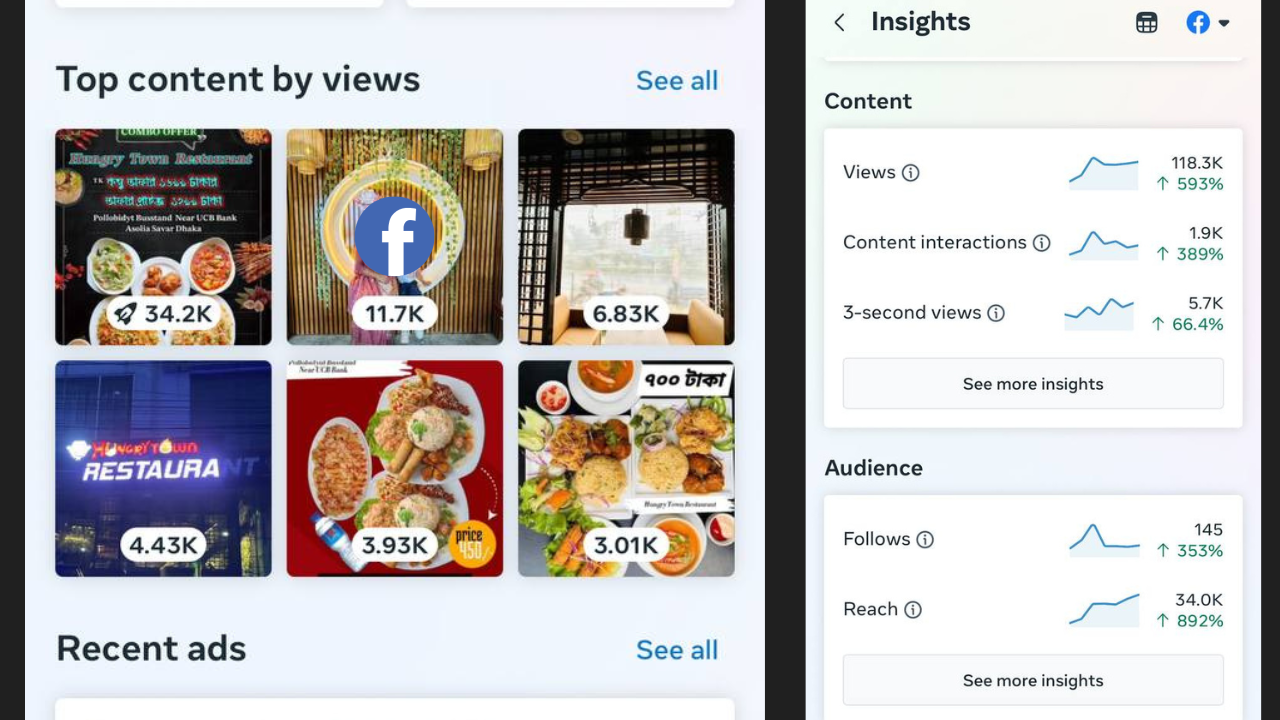Image resolution: width=1280 pixels, height=720 pixels.
Task: Click See more insights under Audience
Action: point(1033,680)
